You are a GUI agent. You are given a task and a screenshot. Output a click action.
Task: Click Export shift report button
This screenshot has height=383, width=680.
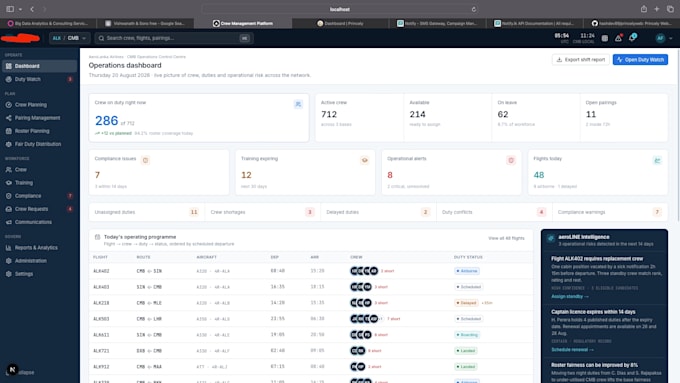tap(581, 59)
